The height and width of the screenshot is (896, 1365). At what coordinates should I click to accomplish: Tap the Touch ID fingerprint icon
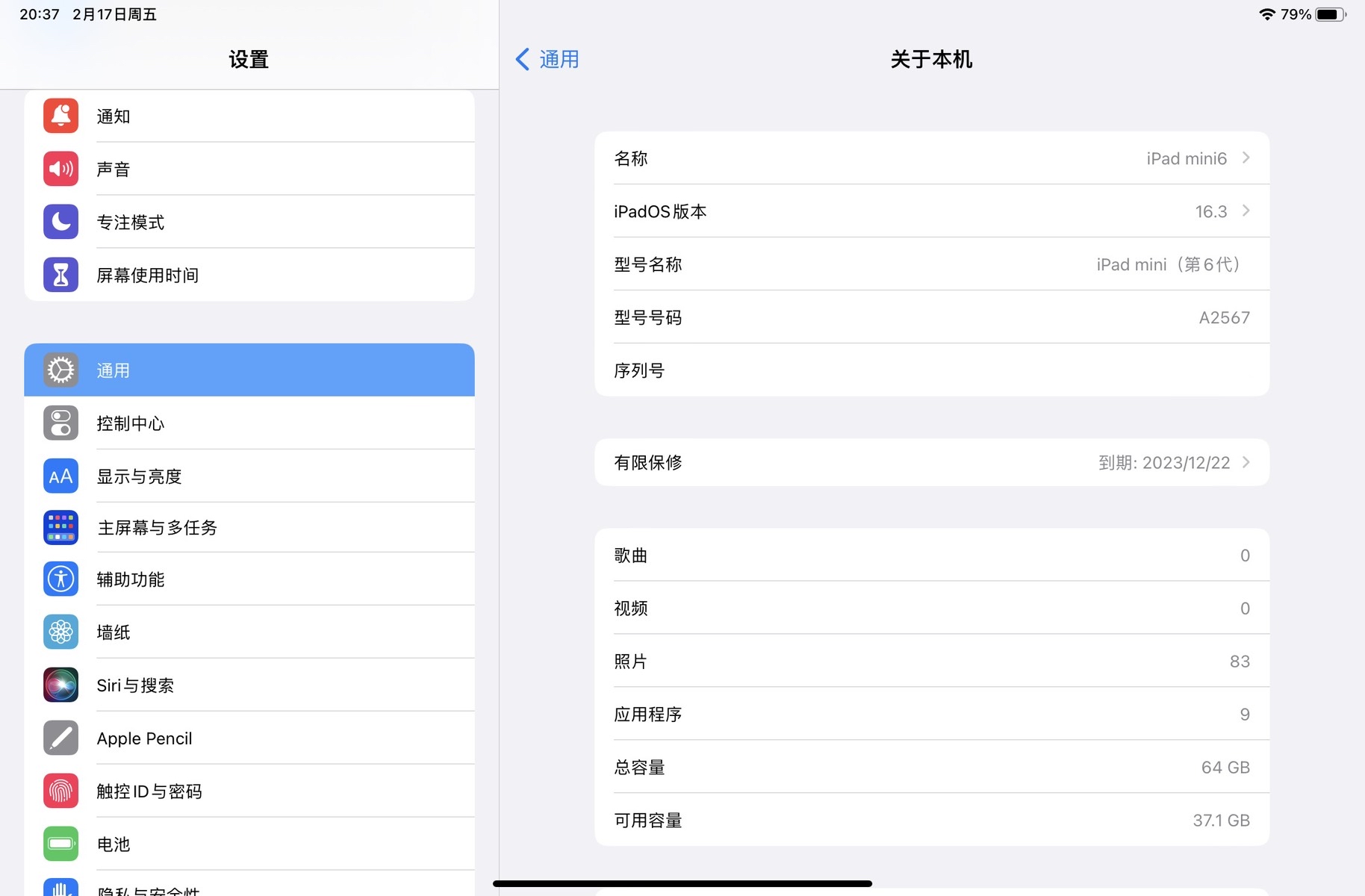(60, 791)
